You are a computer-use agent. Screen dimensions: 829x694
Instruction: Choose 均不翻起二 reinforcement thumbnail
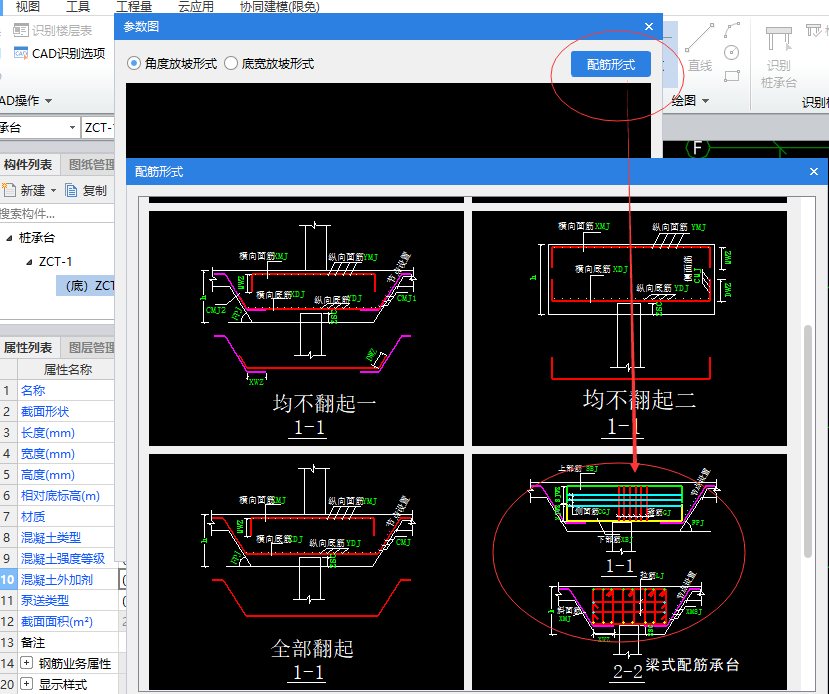pos(629,328)
